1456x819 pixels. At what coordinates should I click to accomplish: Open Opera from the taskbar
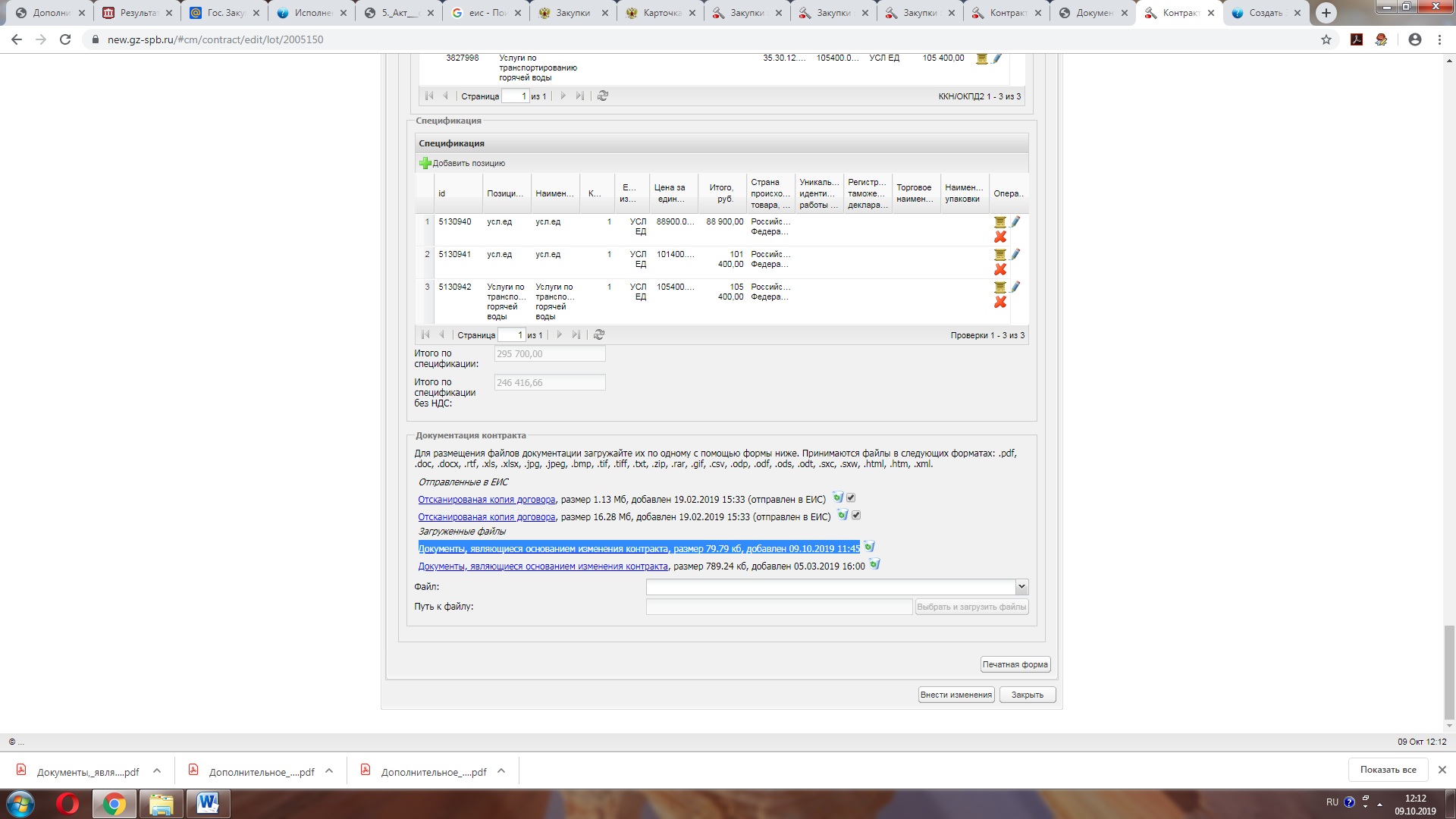(67, 804)
